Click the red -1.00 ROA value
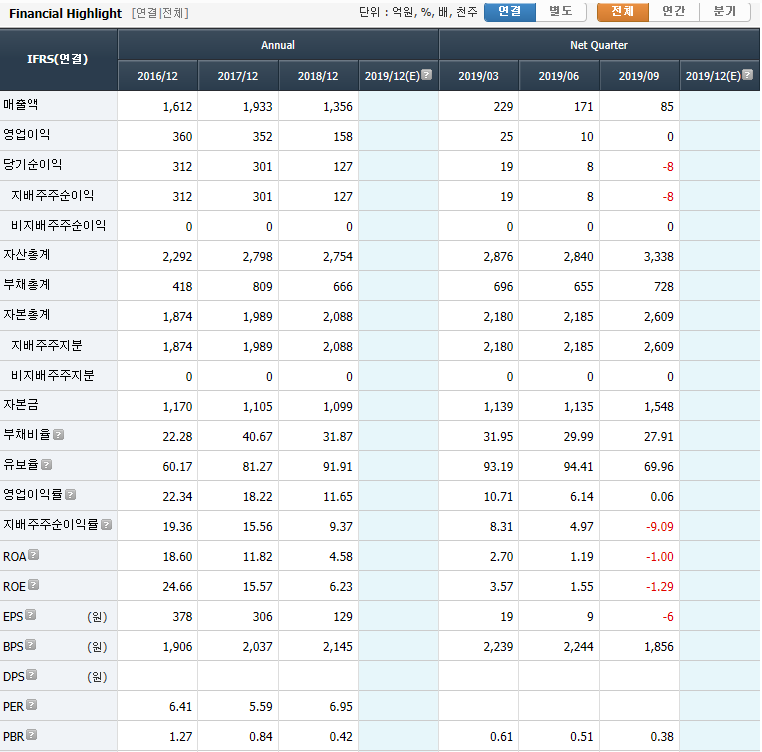The height and width of the screenshot is (752, 762). click(x=659, y=557)
